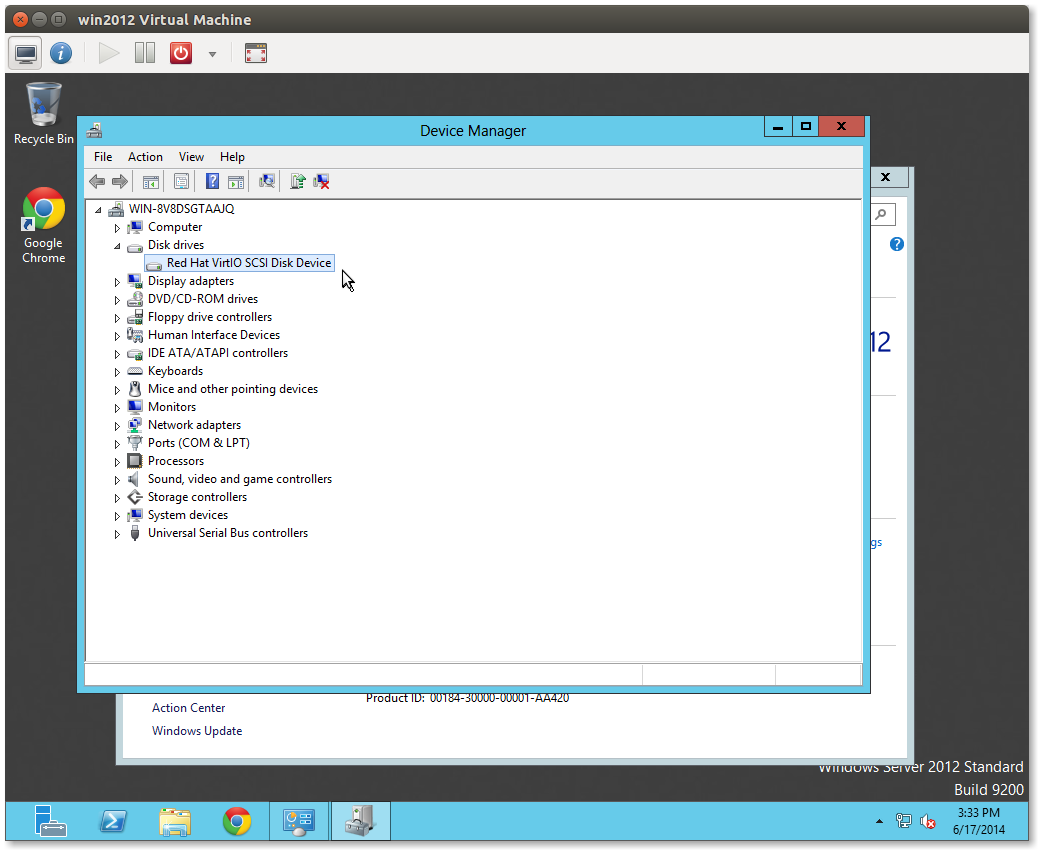Viewport: 1038px width, 850px height.
Task: Expand the Floppy drive controllers arrow
Action: 117,318
